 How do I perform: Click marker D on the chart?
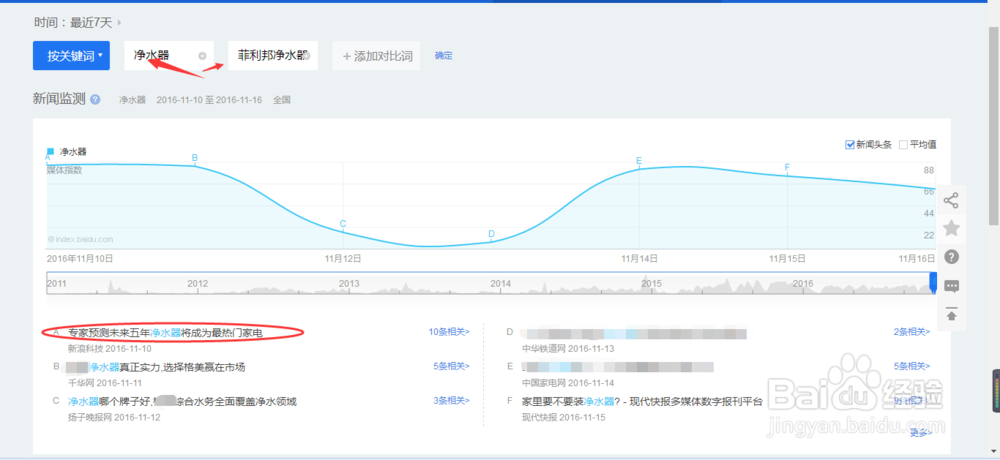pos(491,234)
